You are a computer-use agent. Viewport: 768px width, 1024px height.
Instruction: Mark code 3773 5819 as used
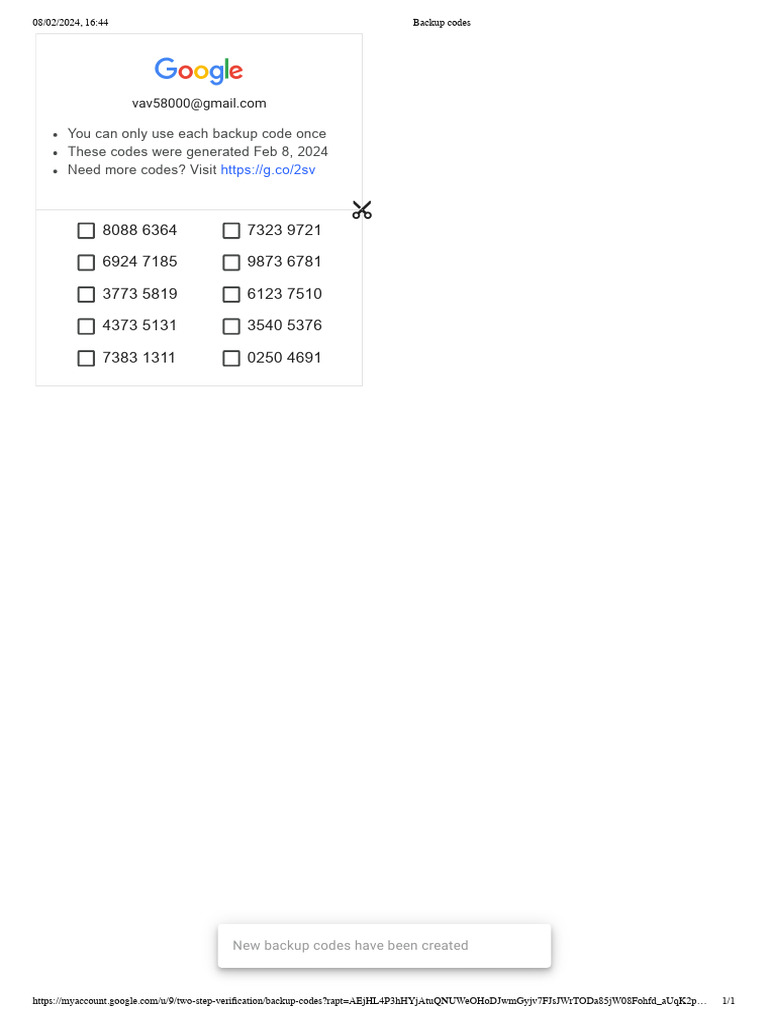coord(86,295)
